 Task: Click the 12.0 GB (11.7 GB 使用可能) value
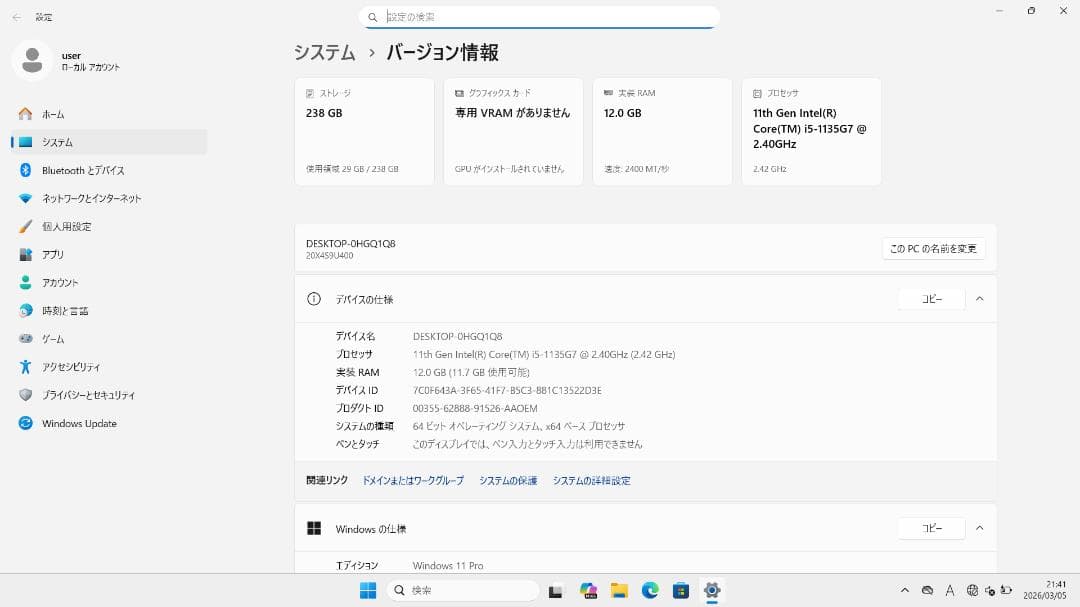(x=471, y=372)
